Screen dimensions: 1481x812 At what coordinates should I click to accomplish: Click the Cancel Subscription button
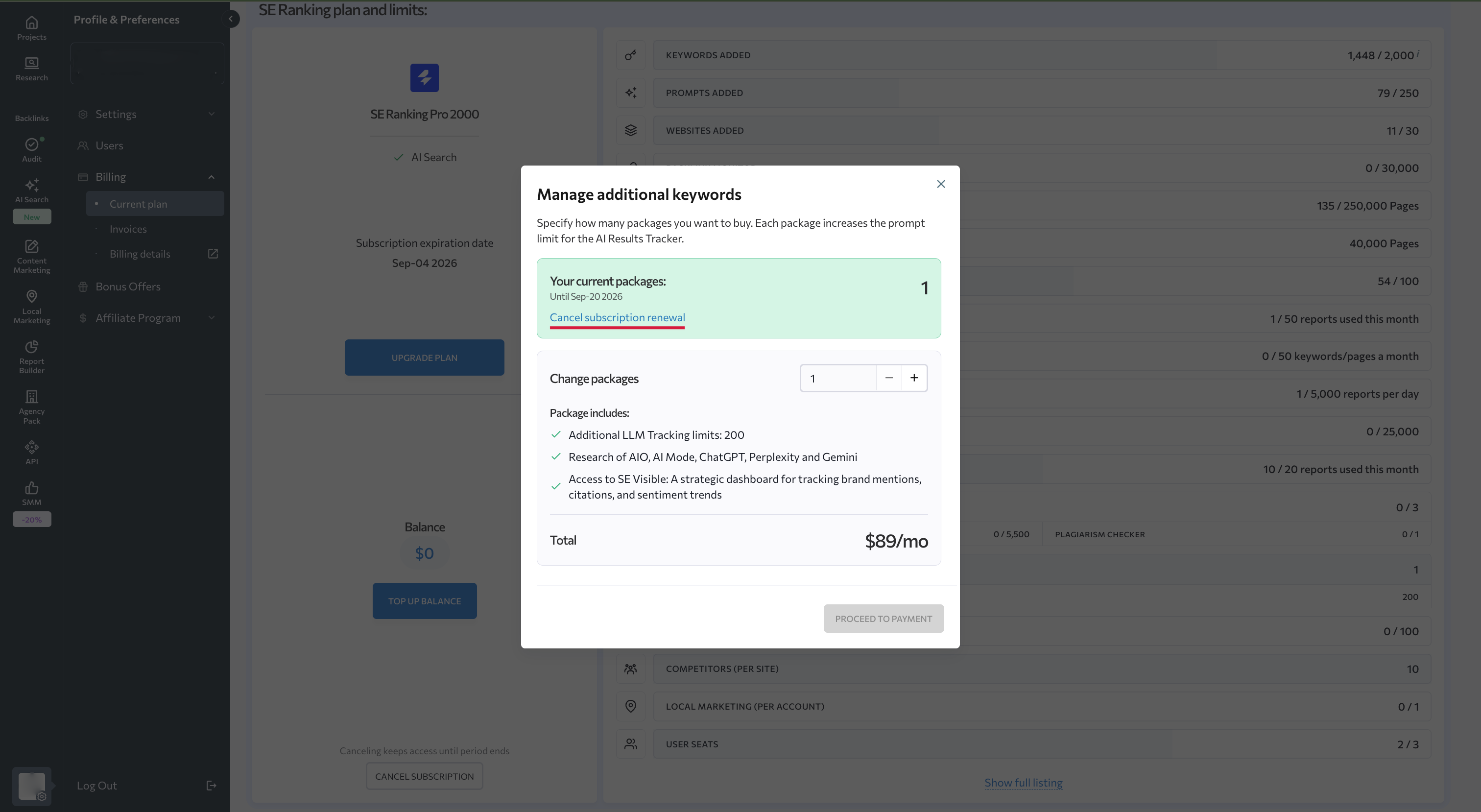click(424, 776)
